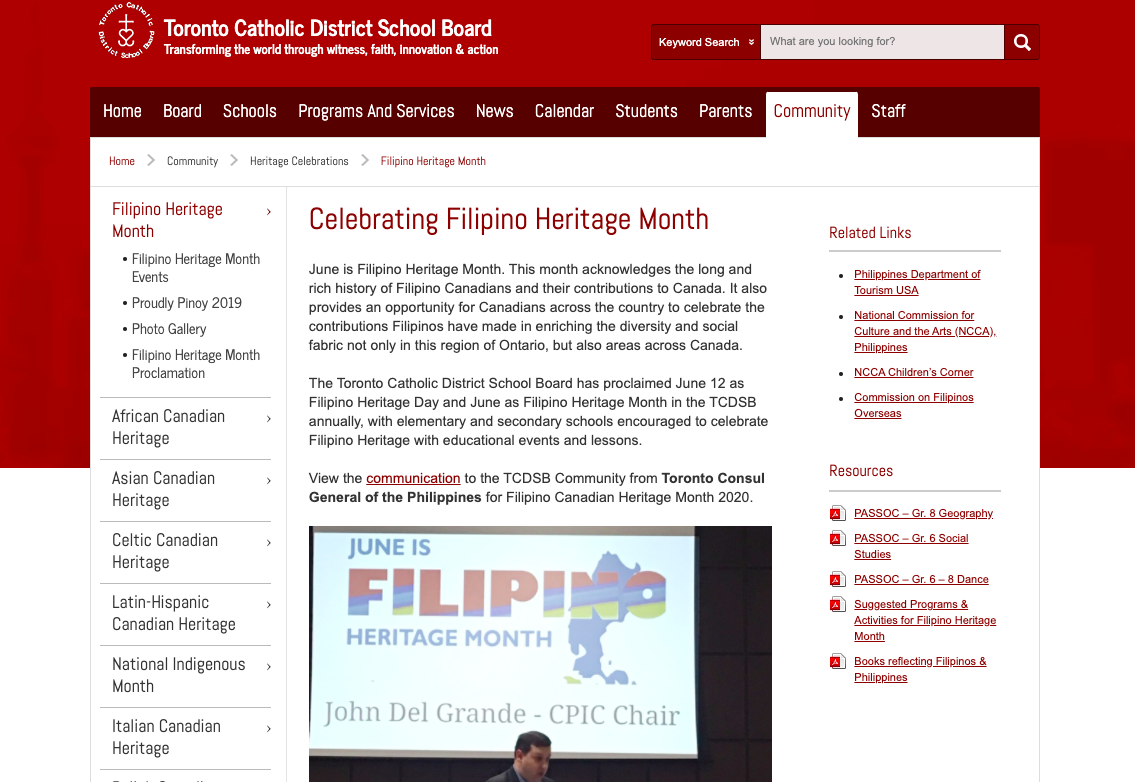The width and height of the screenshot is (1135, 782).
Task: Expand Latin-Hispanic Canadian Heritage chevron
Action: [269, 605]
